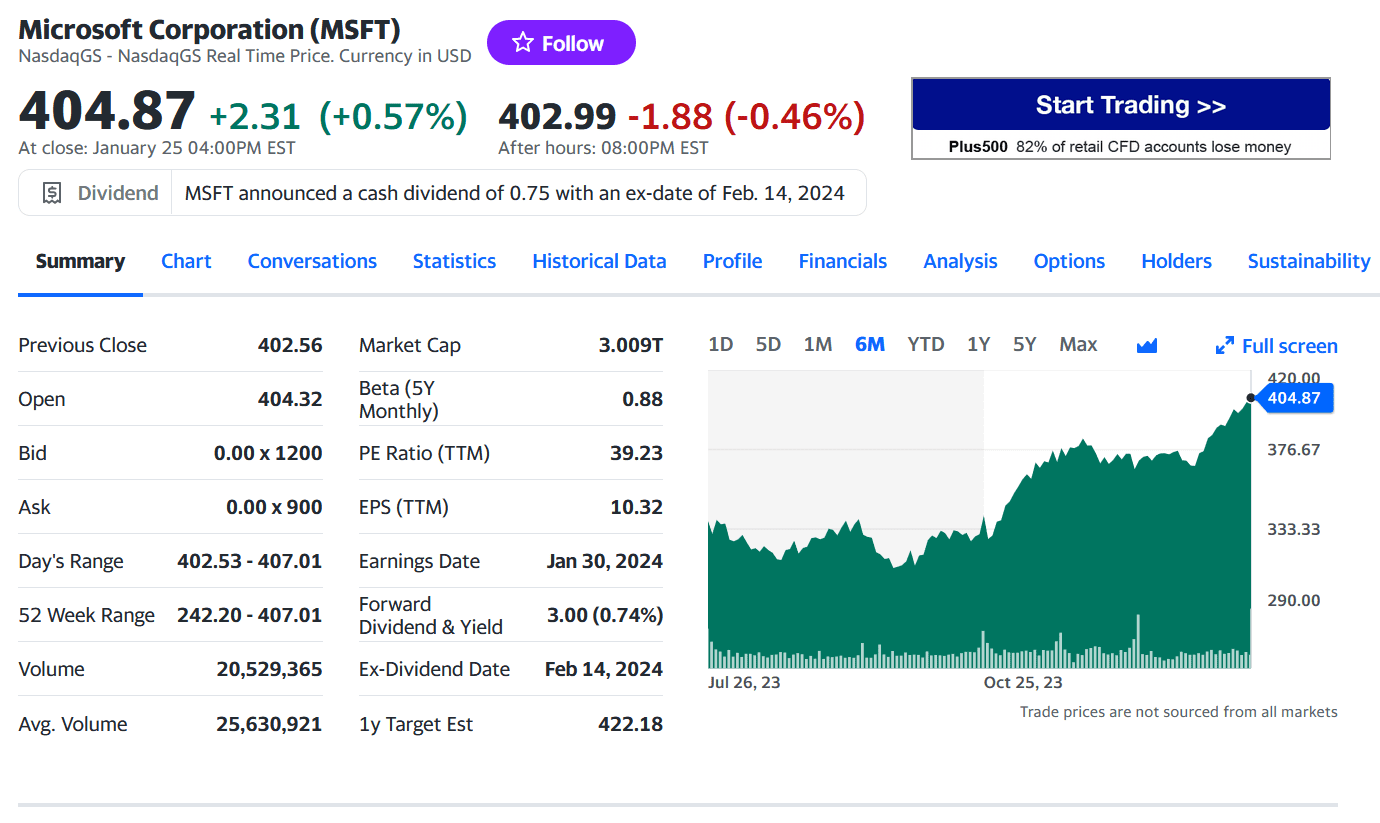
Task: Click the star icon in Follow button
Action: pos(523,43)
